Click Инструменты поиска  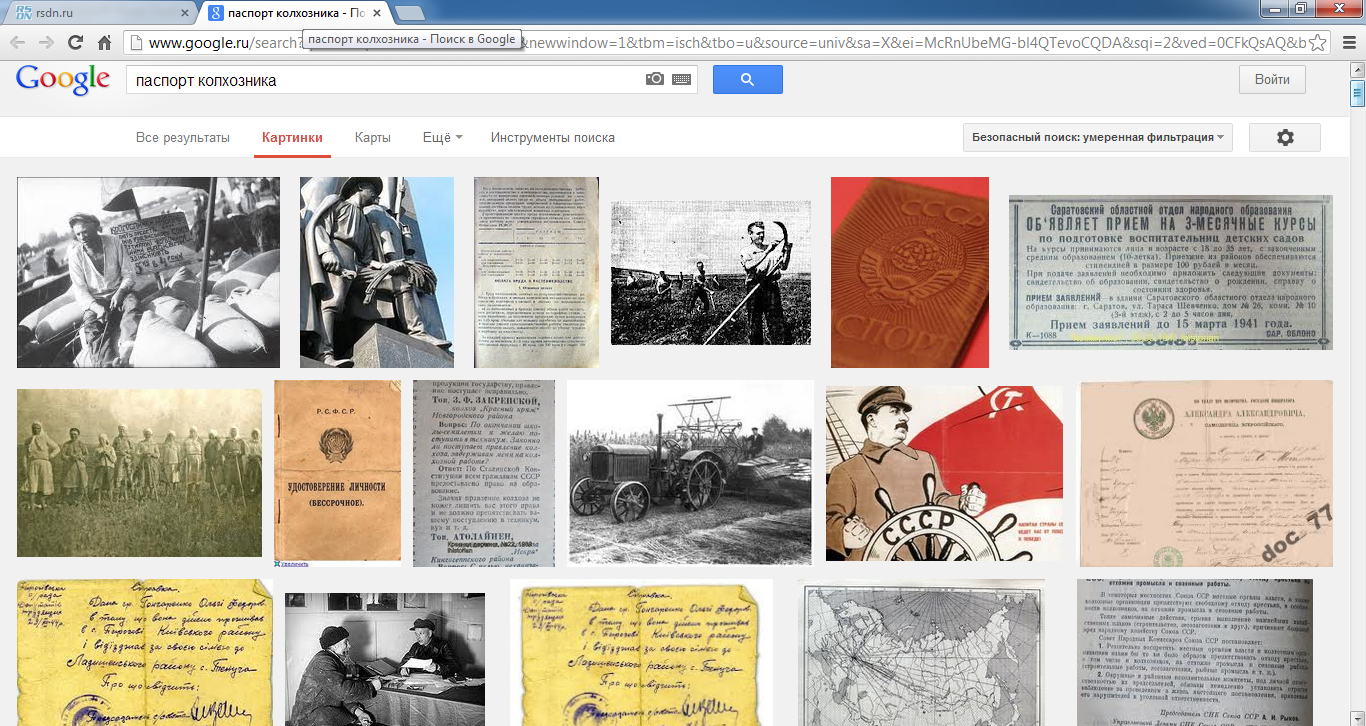[x=552, y=138]
